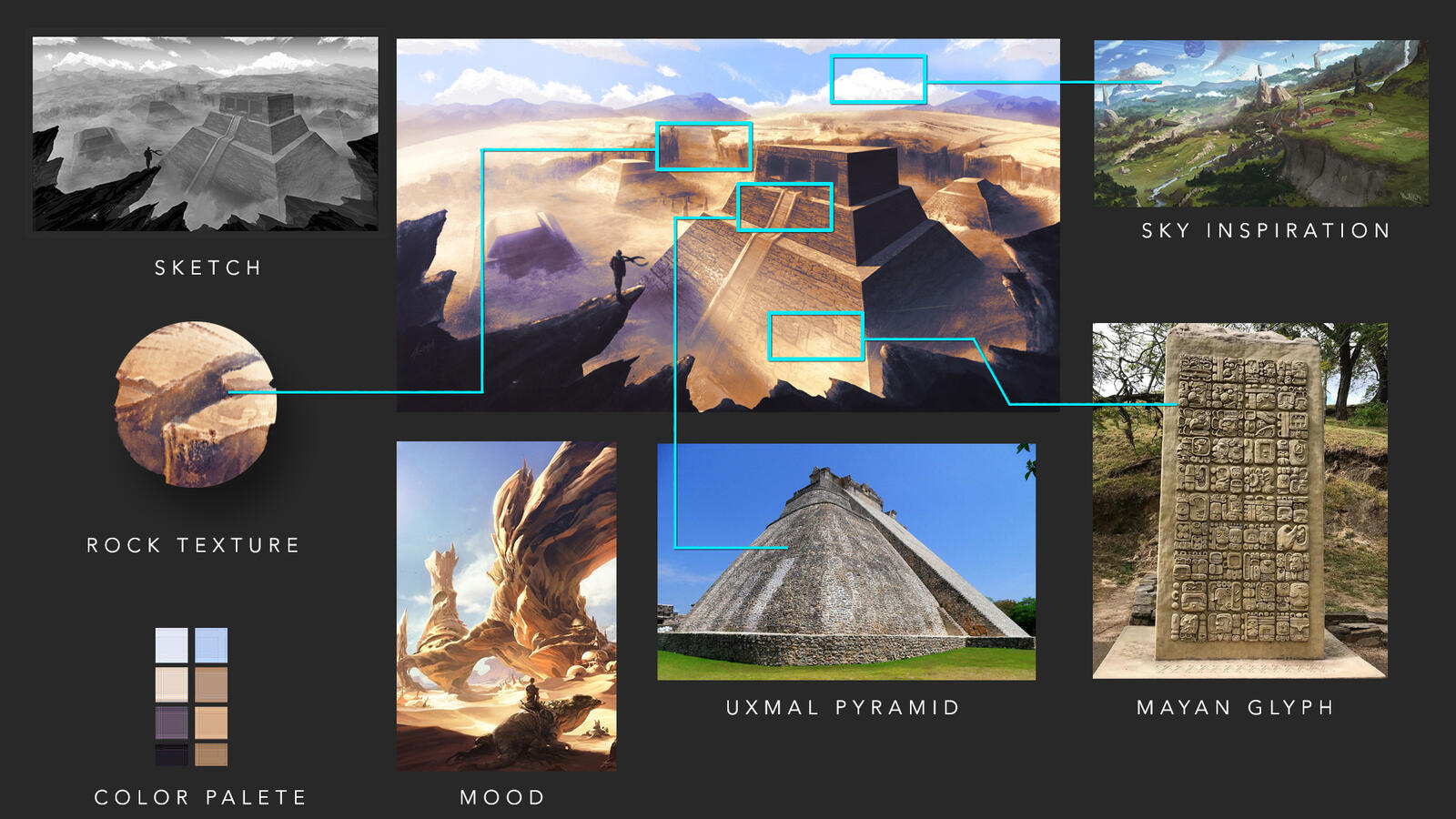This screenshot has width=1456, height=819.
Task: Open the mood desert rock artwork
Action: (506, 606)
